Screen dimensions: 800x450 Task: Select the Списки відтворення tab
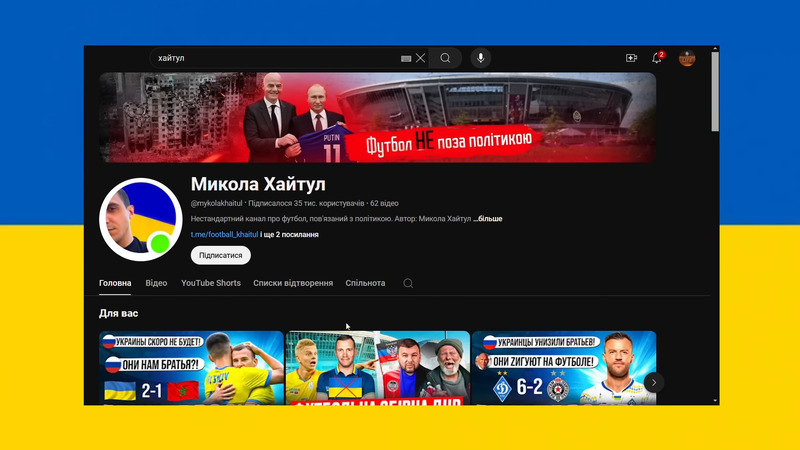(x=293, y=283)
